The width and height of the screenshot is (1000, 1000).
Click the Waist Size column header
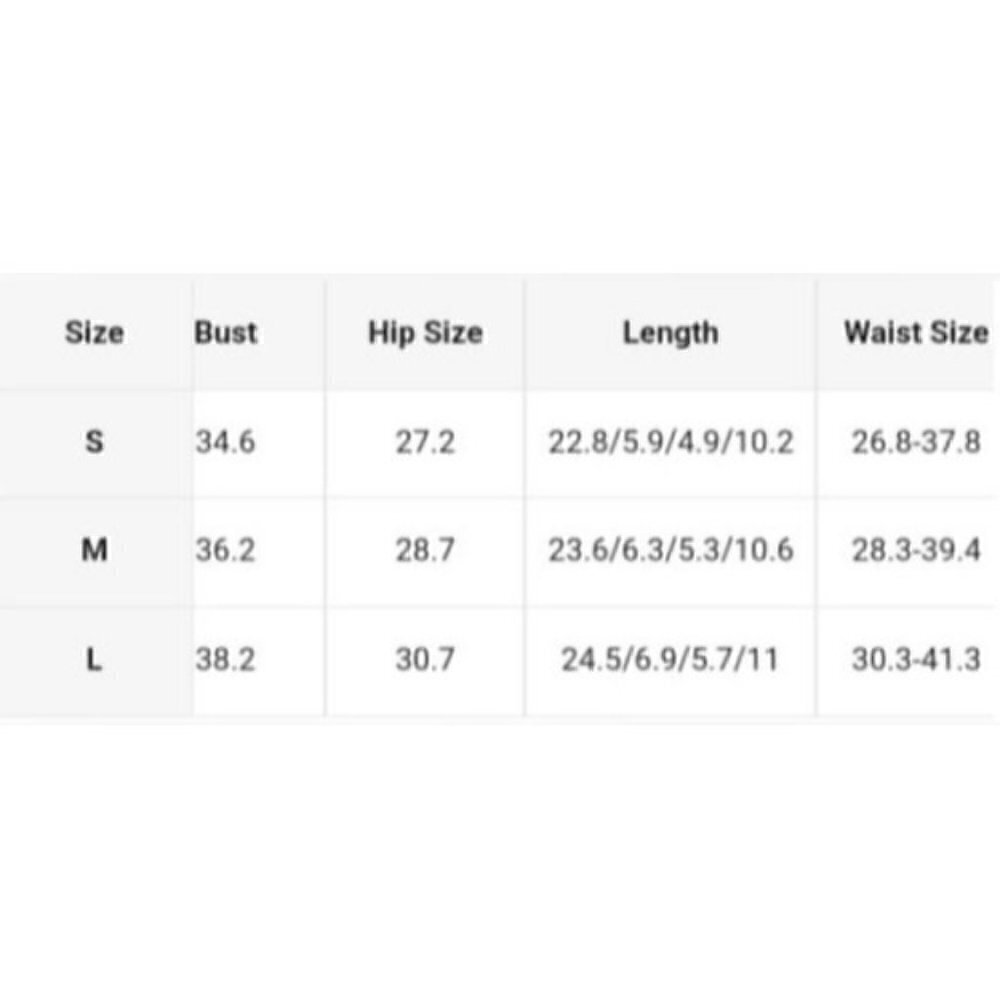coord(916,333)
